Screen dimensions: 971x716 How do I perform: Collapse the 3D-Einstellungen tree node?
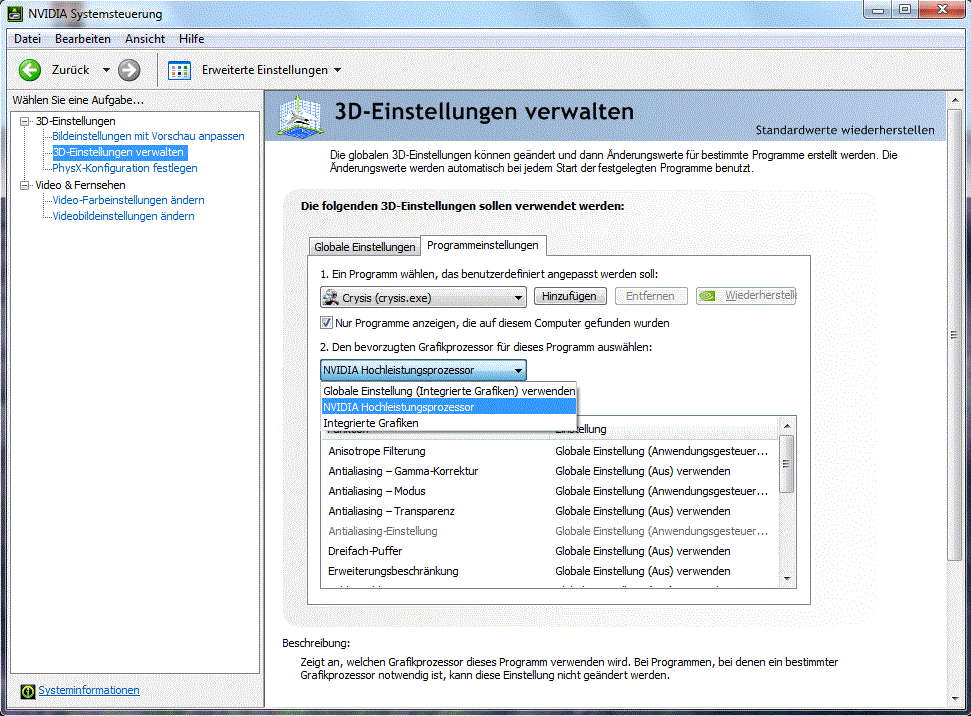[24, 121]
